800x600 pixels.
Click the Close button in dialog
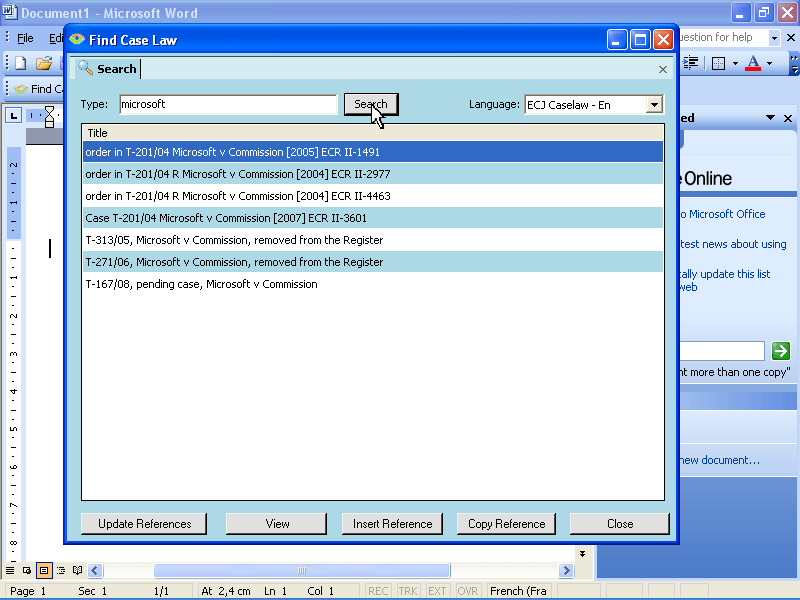tap(620, 524)
